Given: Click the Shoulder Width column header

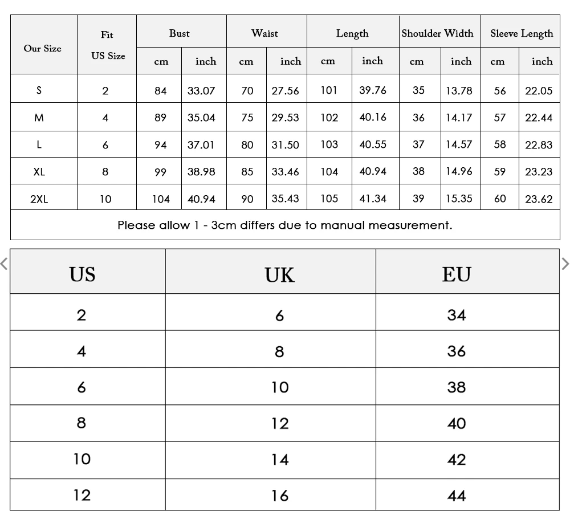Looking at the screenshot, I should [x=440, y=31].
